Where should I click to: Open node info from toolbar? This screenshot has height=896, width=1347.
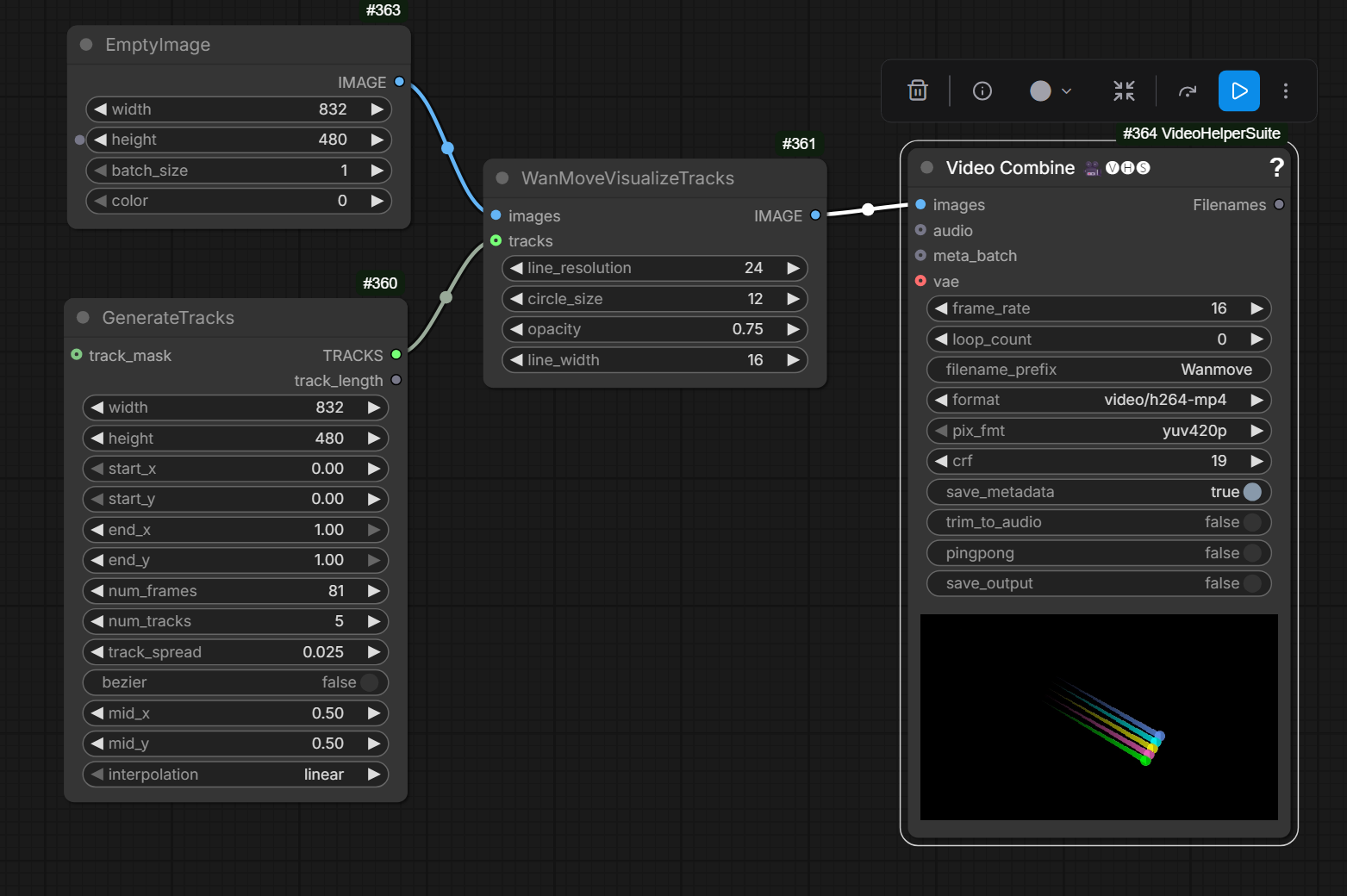(982, 90)
